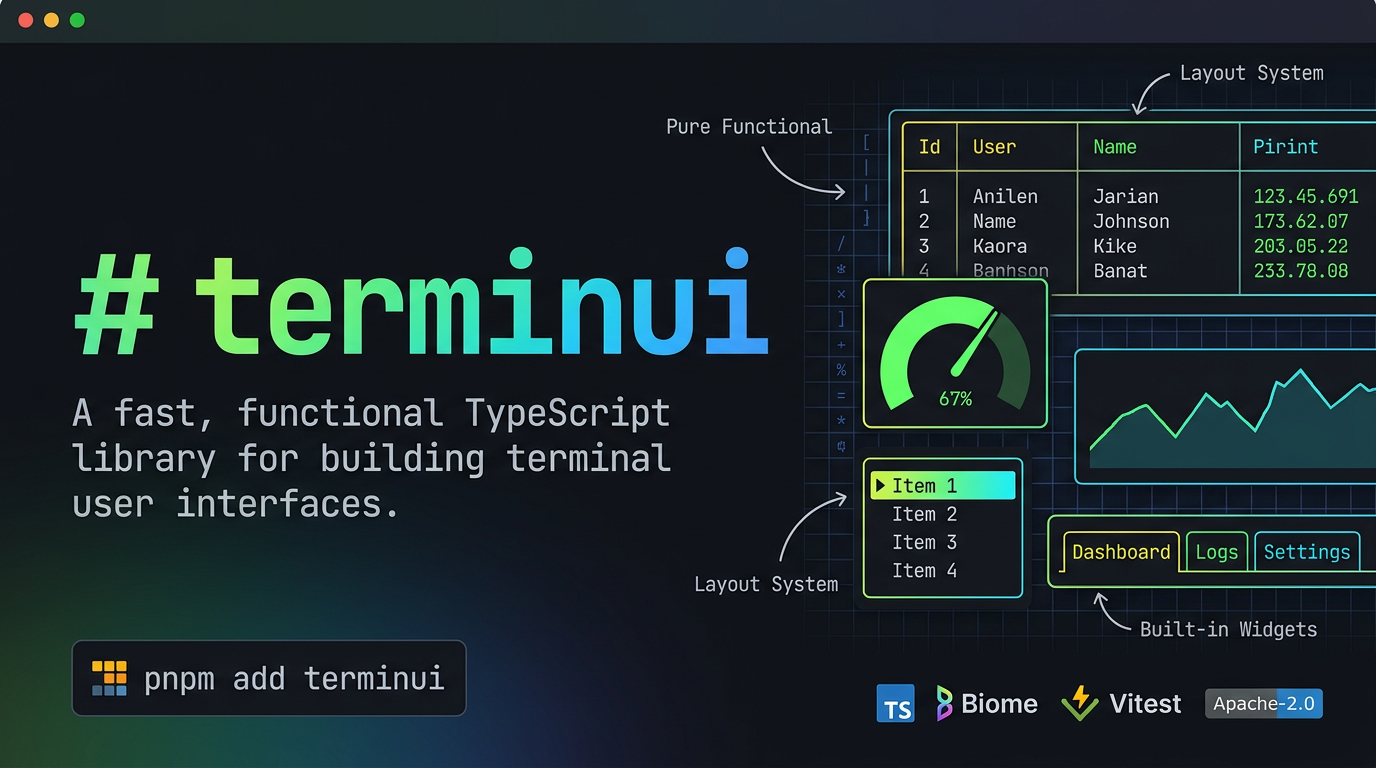Click the User column header
Screen dimensions: 1376x768
[992, 146]
